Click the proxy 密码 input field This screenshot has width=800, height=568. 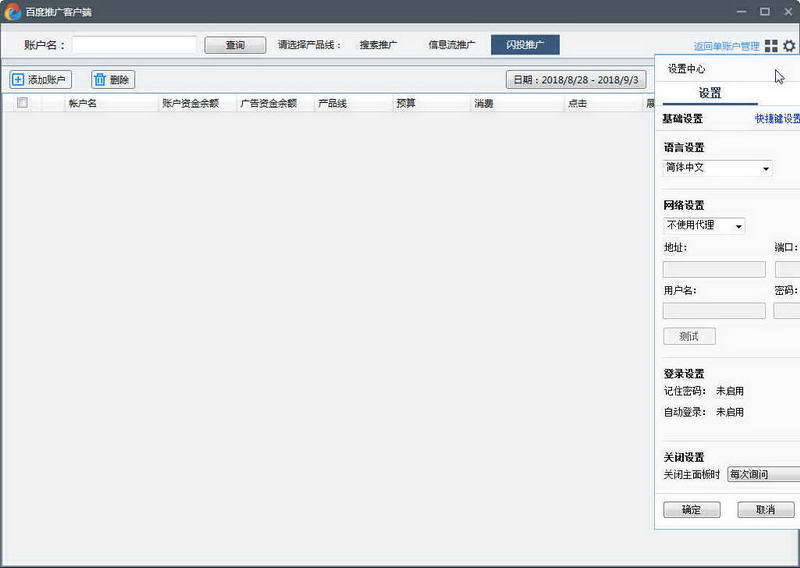click(787, 311)
